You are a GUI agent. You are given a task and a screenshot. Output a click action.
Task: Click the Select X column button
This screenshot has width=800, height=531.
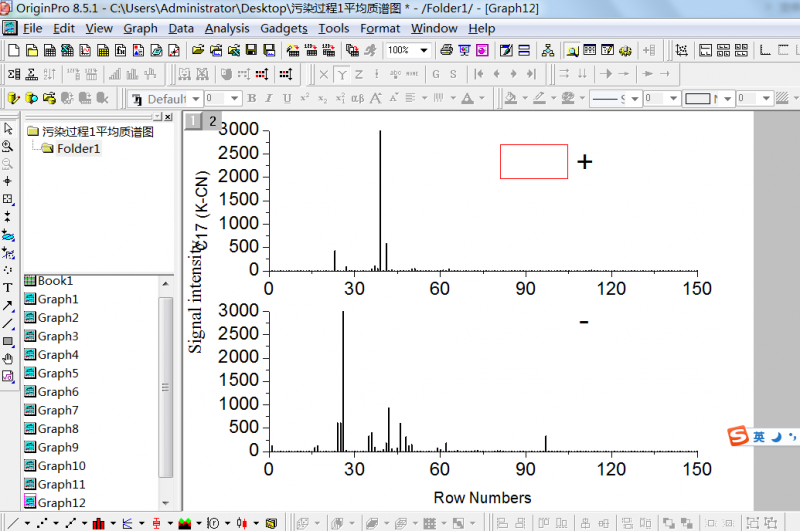pos(323,74)
